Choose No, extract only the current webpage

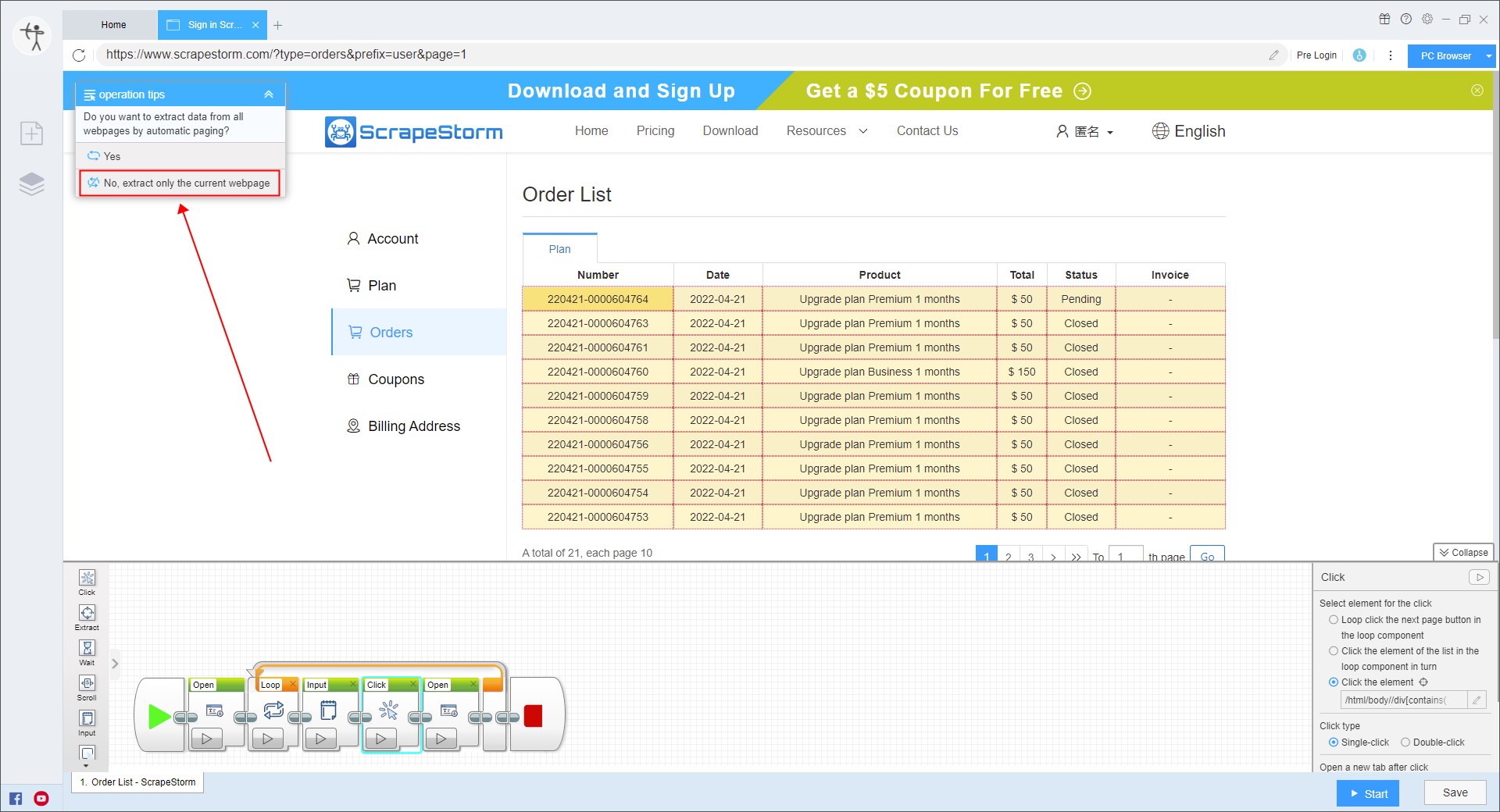pos(180,183)
